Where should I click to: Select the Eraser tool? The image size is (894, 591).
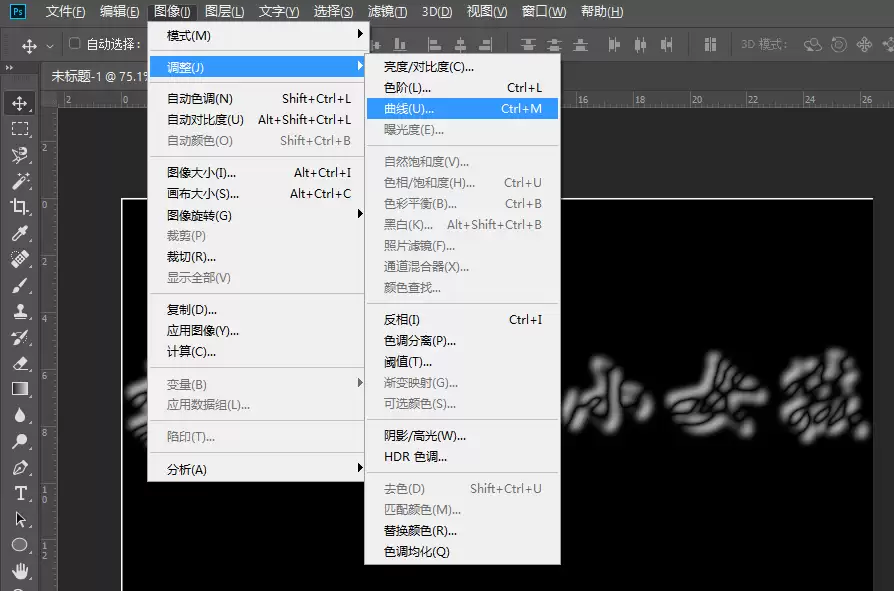20,363
